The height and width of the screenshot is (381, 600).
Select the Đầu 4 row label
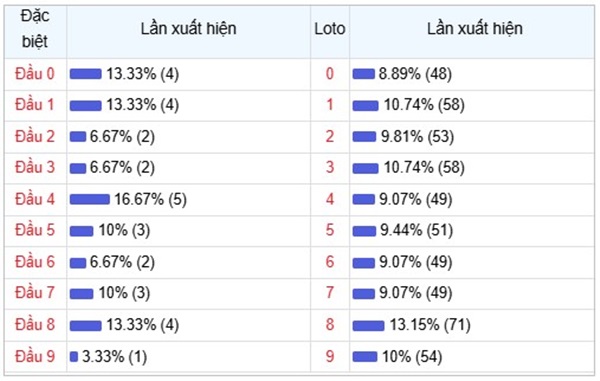coord(35,199)
